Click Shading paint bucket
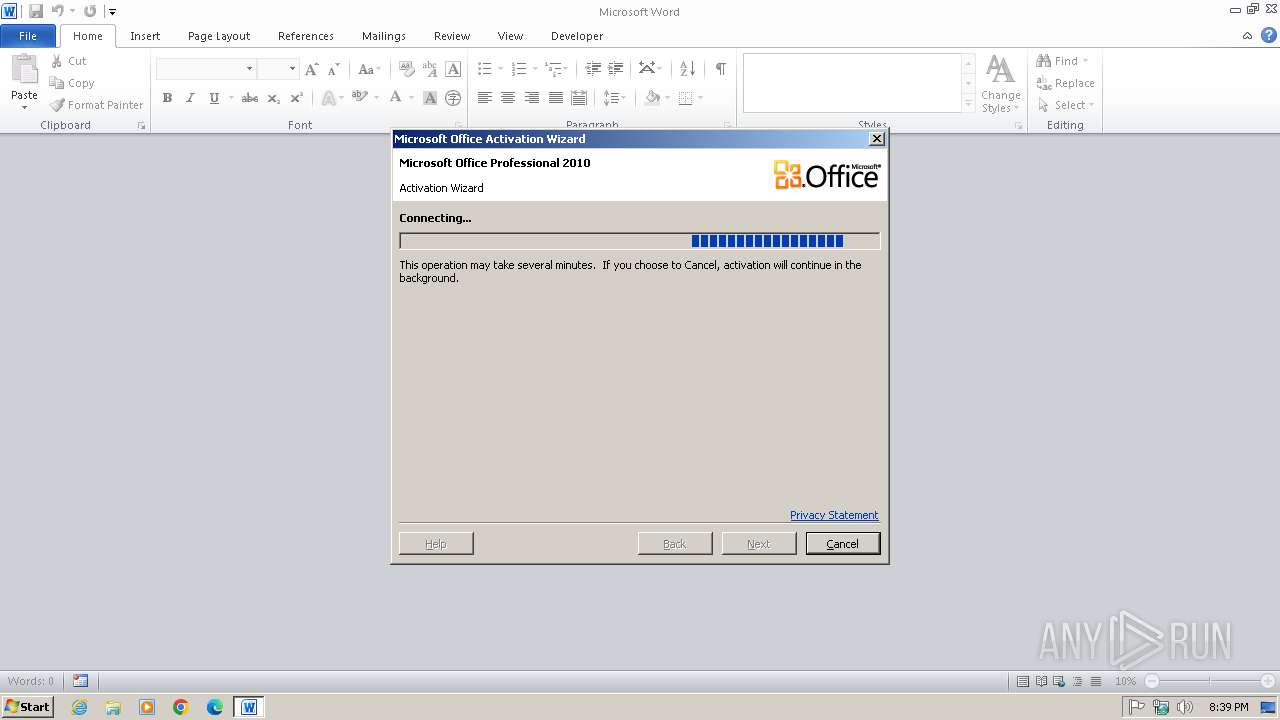Image resolution: width=1280 pixels, height=720 pixels. coord(652,98)
